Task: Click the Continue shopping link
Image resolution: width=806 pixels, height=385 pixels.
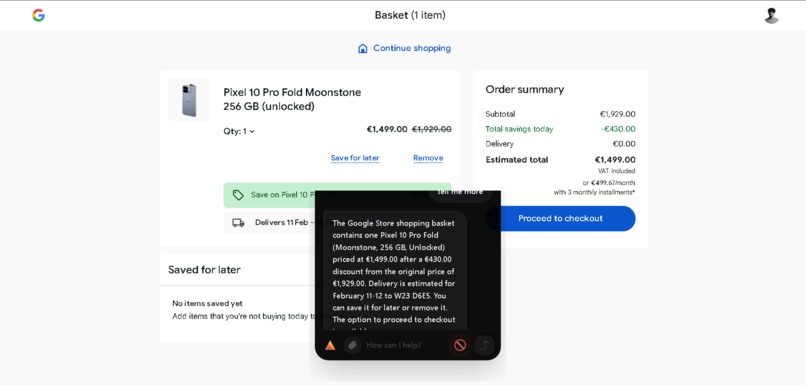Action: [x=412, y=48]
